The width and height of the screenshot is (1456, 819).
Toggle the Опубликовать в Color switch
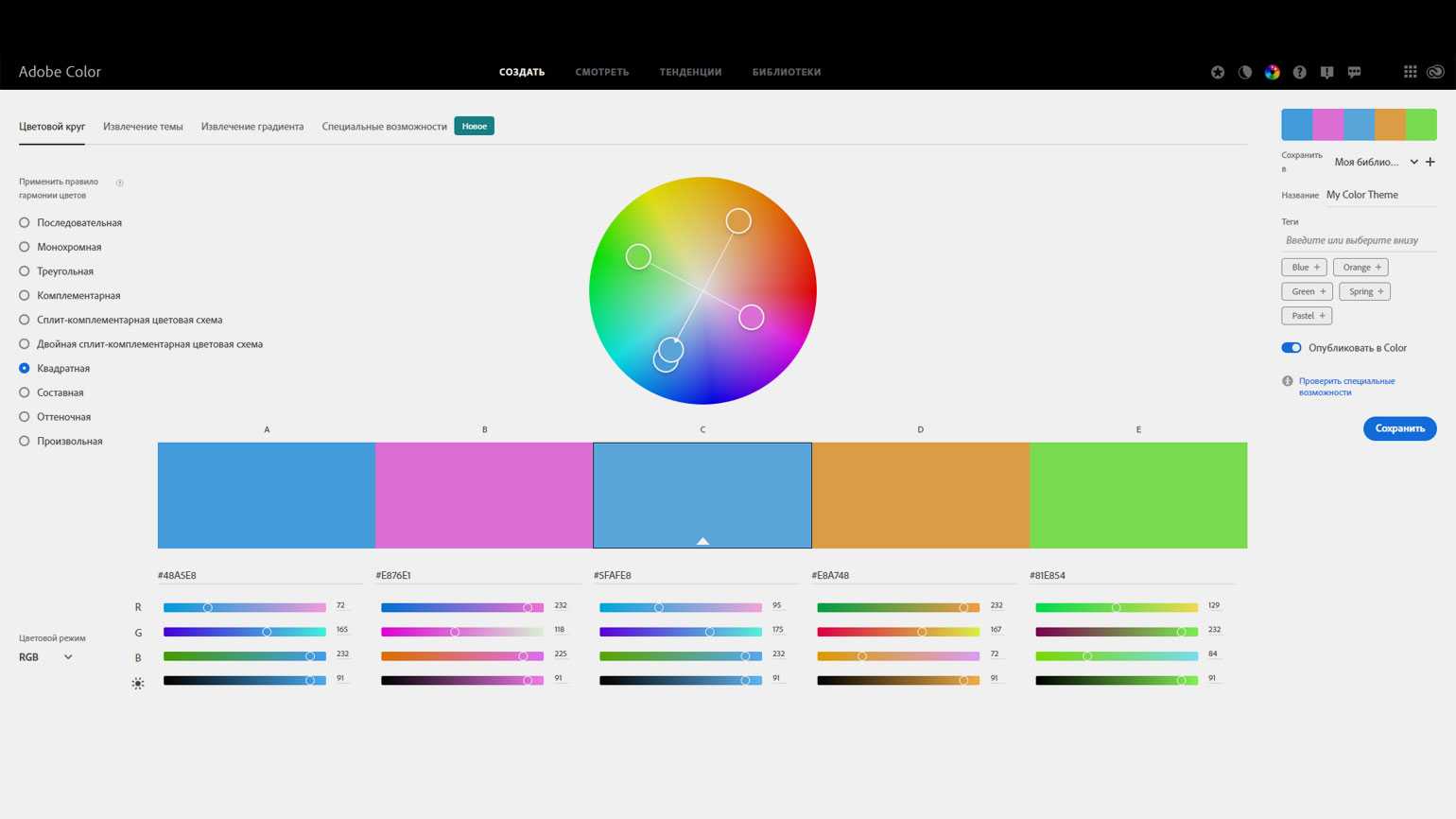click(x=1291, y=348)
